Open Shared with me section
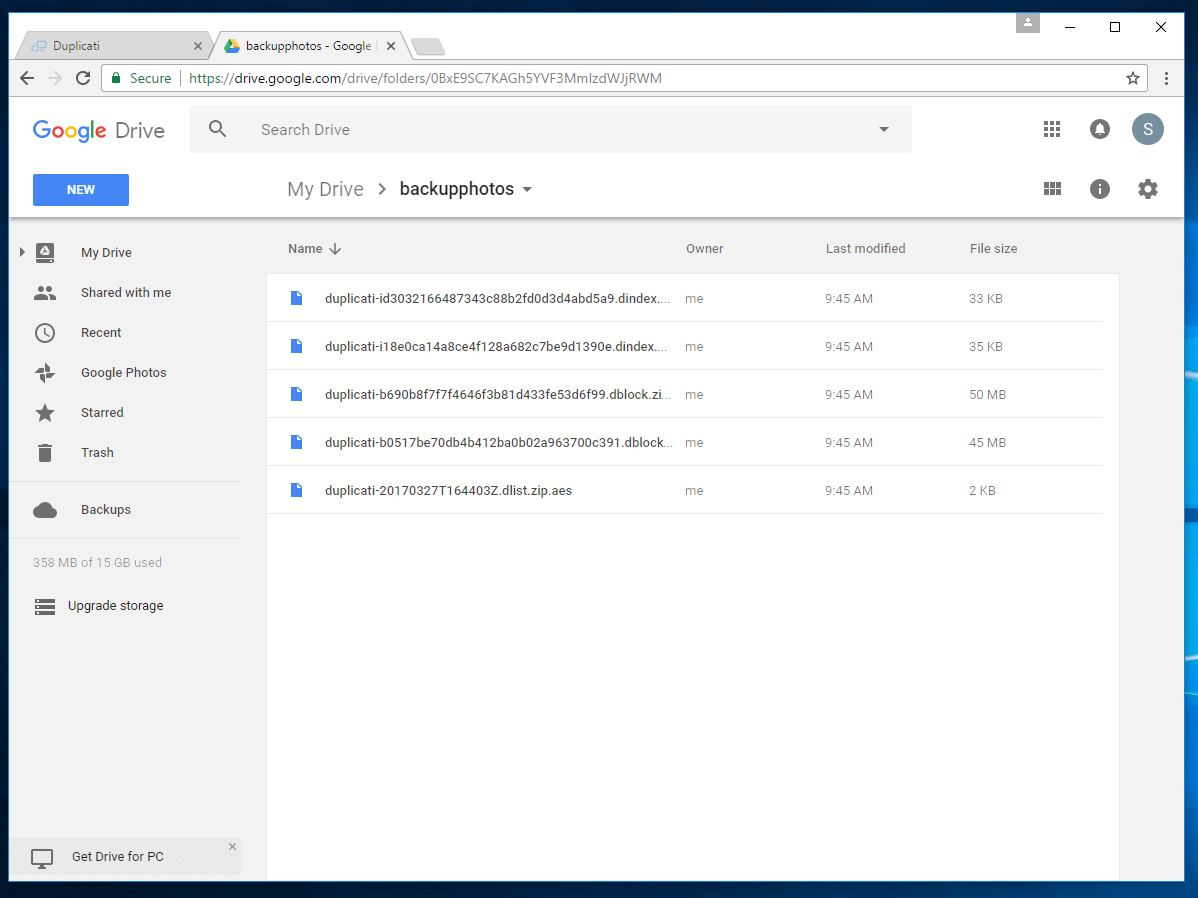Screen dimensions: 1198x898 click(126, 293)
